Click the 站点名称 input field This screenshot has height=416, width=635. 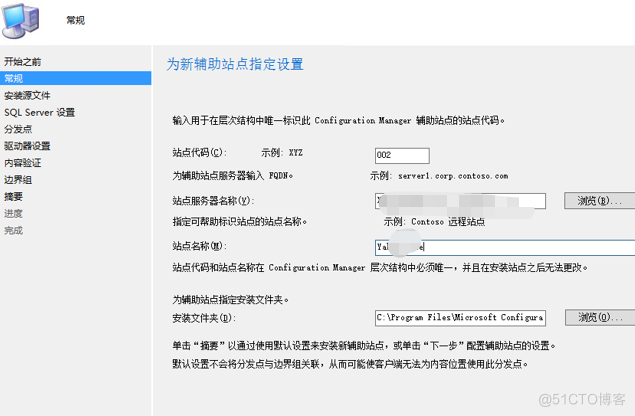[x=505, y=247]
